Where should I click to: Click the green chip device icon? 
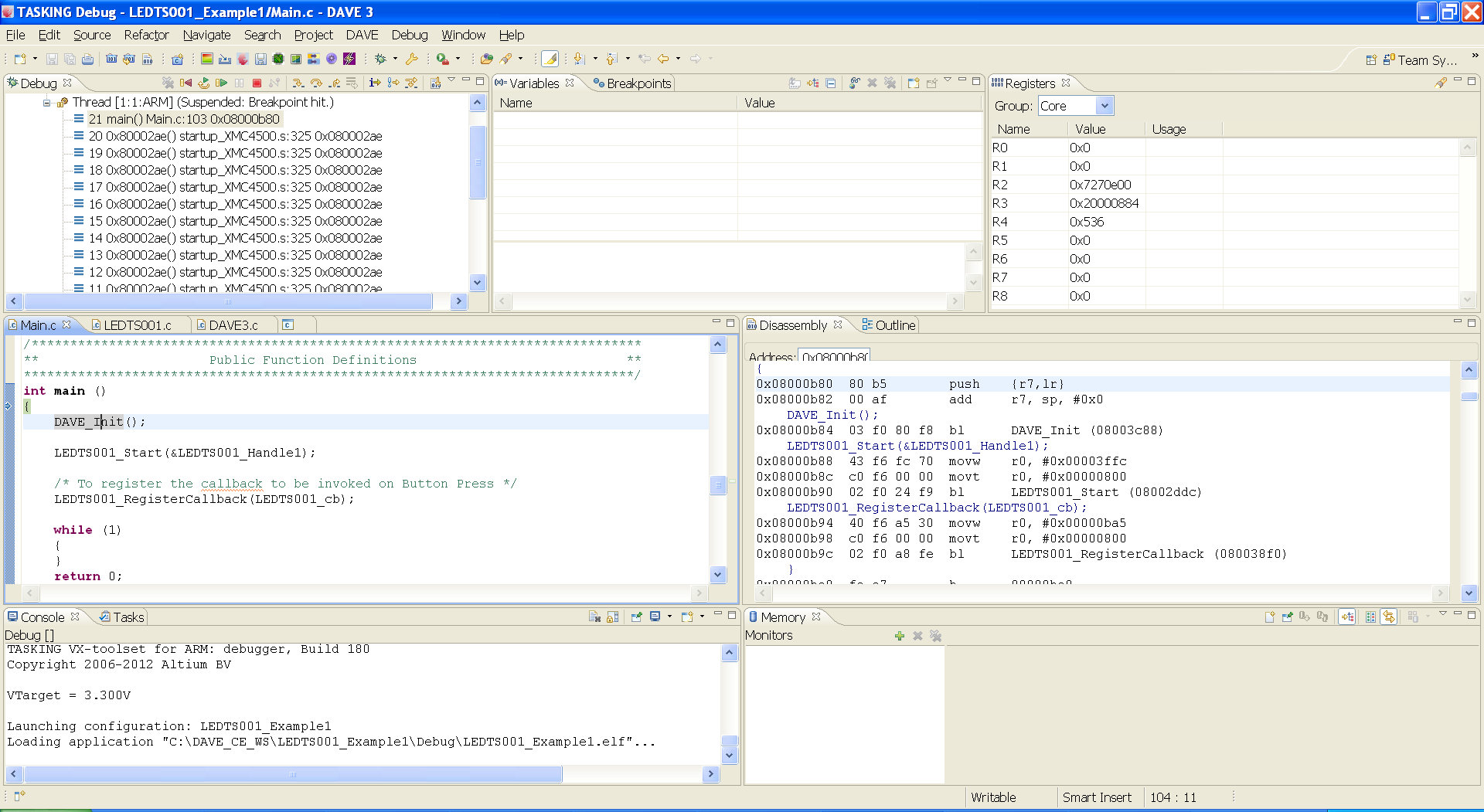click(x=277, y=59)
